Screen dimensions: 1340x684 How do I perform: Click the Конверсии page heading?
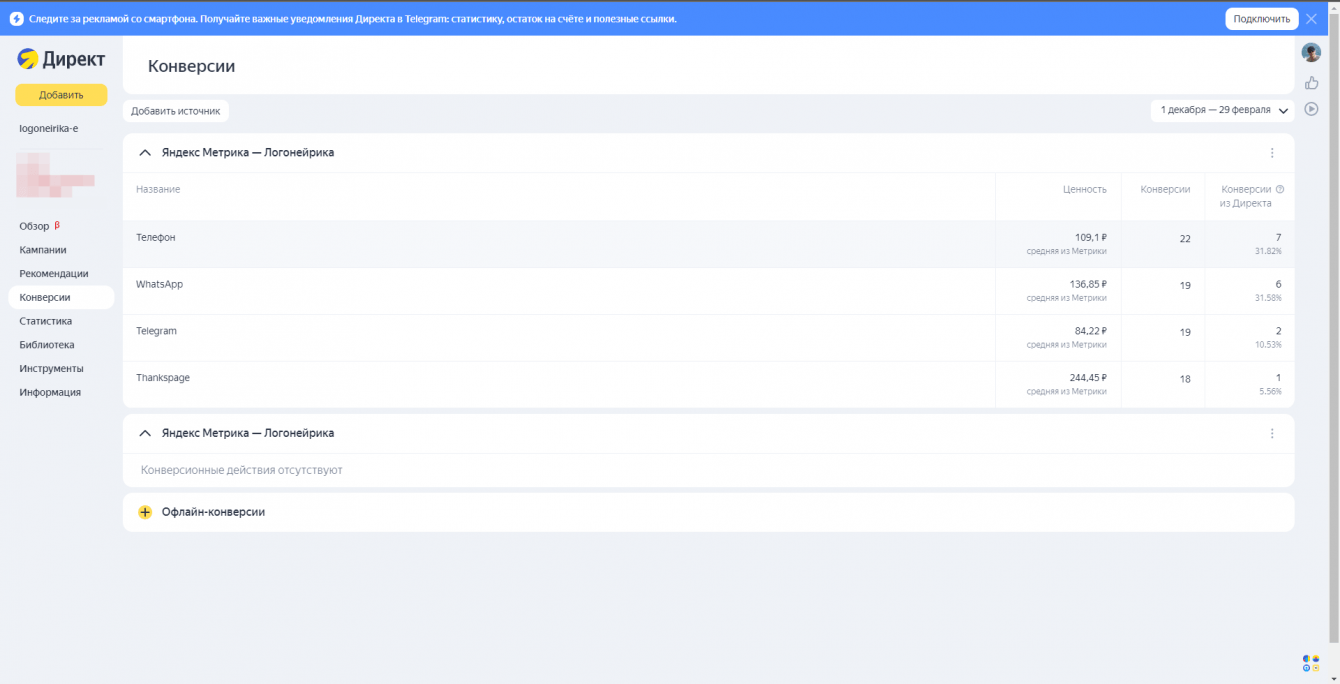point(191,66)
